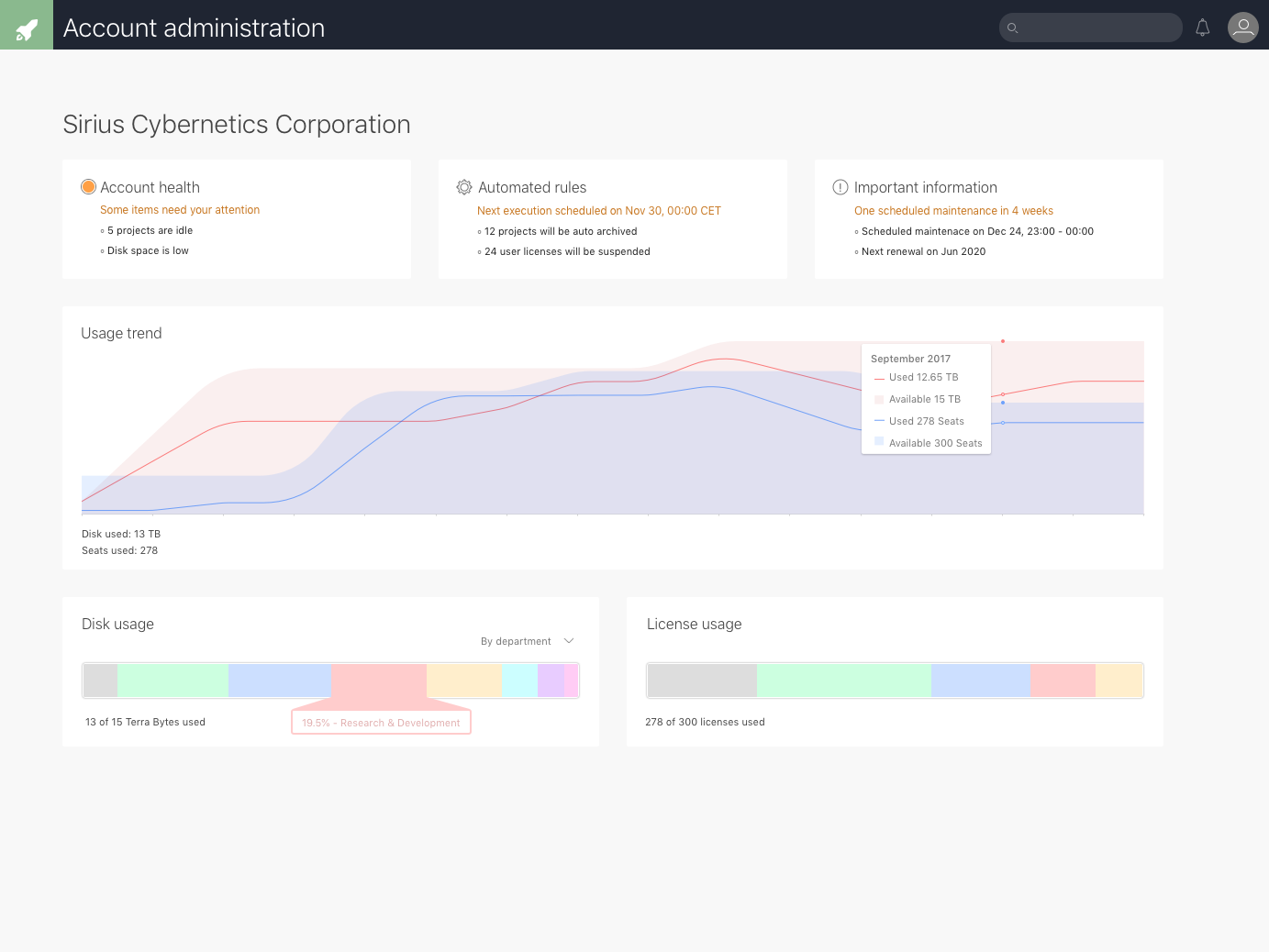Image resolution: width=1269 pixels, height=952 pixels.
Task: Open notifications via the bell icon
Action: 1202,27
